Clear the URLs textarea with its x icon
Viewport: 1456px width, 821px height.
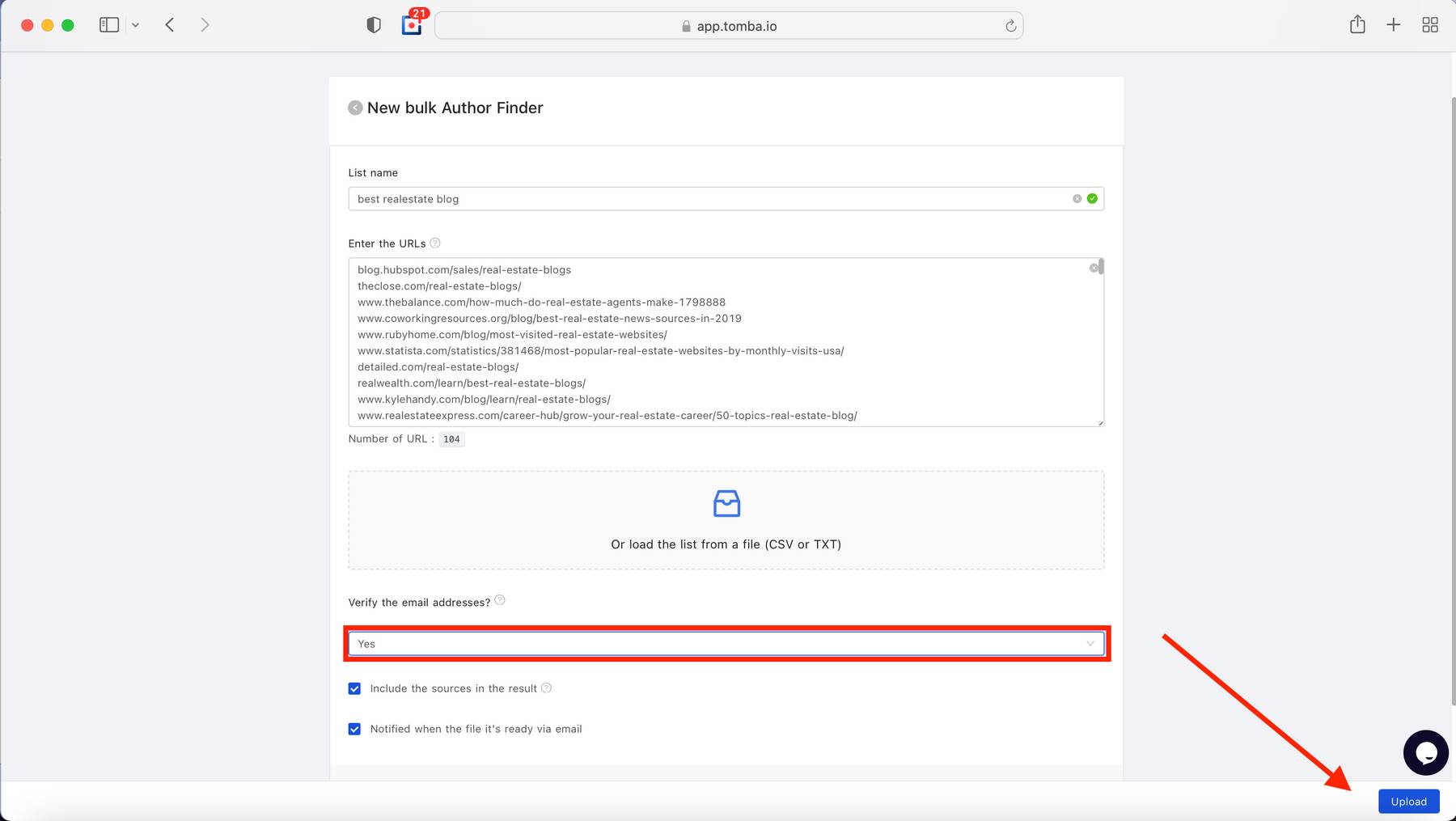tap(1094, 268)
